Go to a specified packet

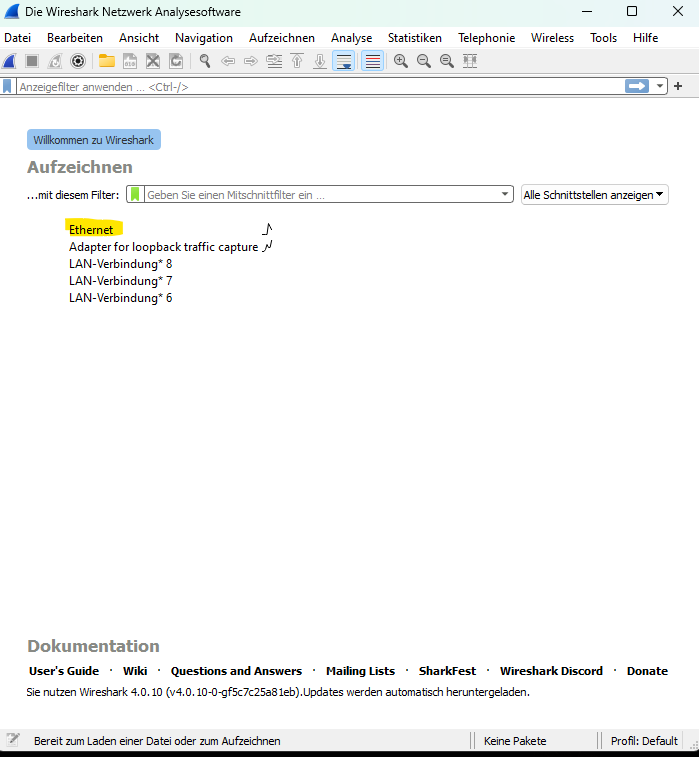[274, 61]
